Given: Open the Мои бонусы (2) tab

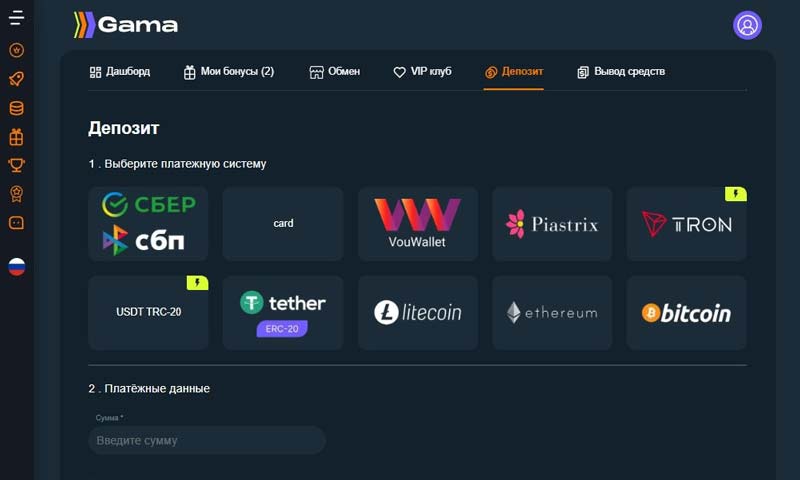Looking at the screenshot, I should 229,72.
